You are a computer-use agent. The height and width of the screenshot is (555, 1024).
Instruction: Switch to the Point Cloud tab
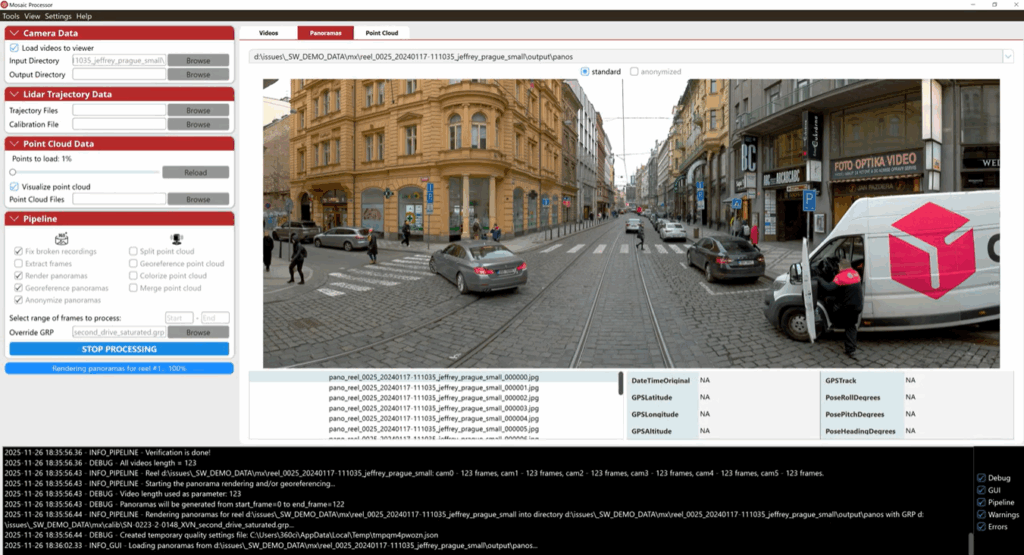click(x=381, y=33)
